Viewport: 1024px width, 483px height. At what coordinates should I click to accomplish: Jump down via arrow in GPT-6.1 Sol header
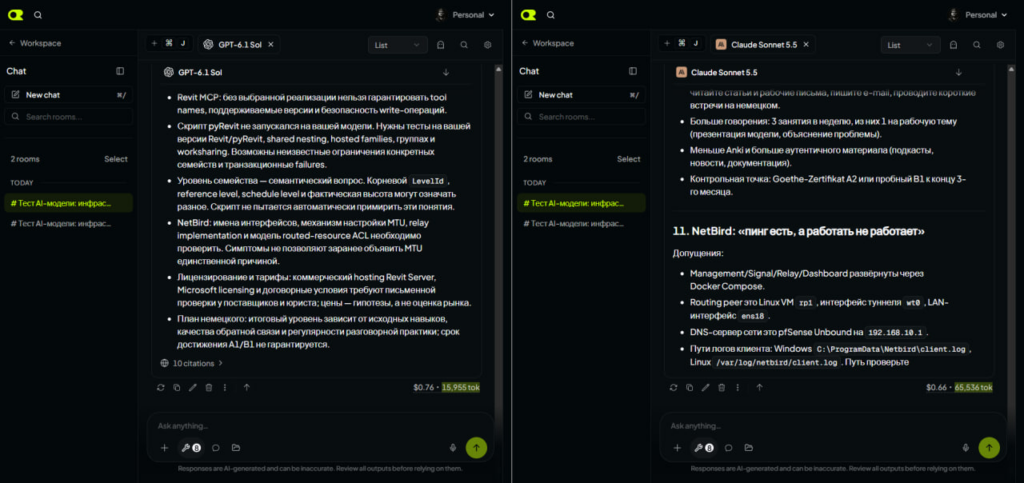pyautogui.click(x=446, y=72)
